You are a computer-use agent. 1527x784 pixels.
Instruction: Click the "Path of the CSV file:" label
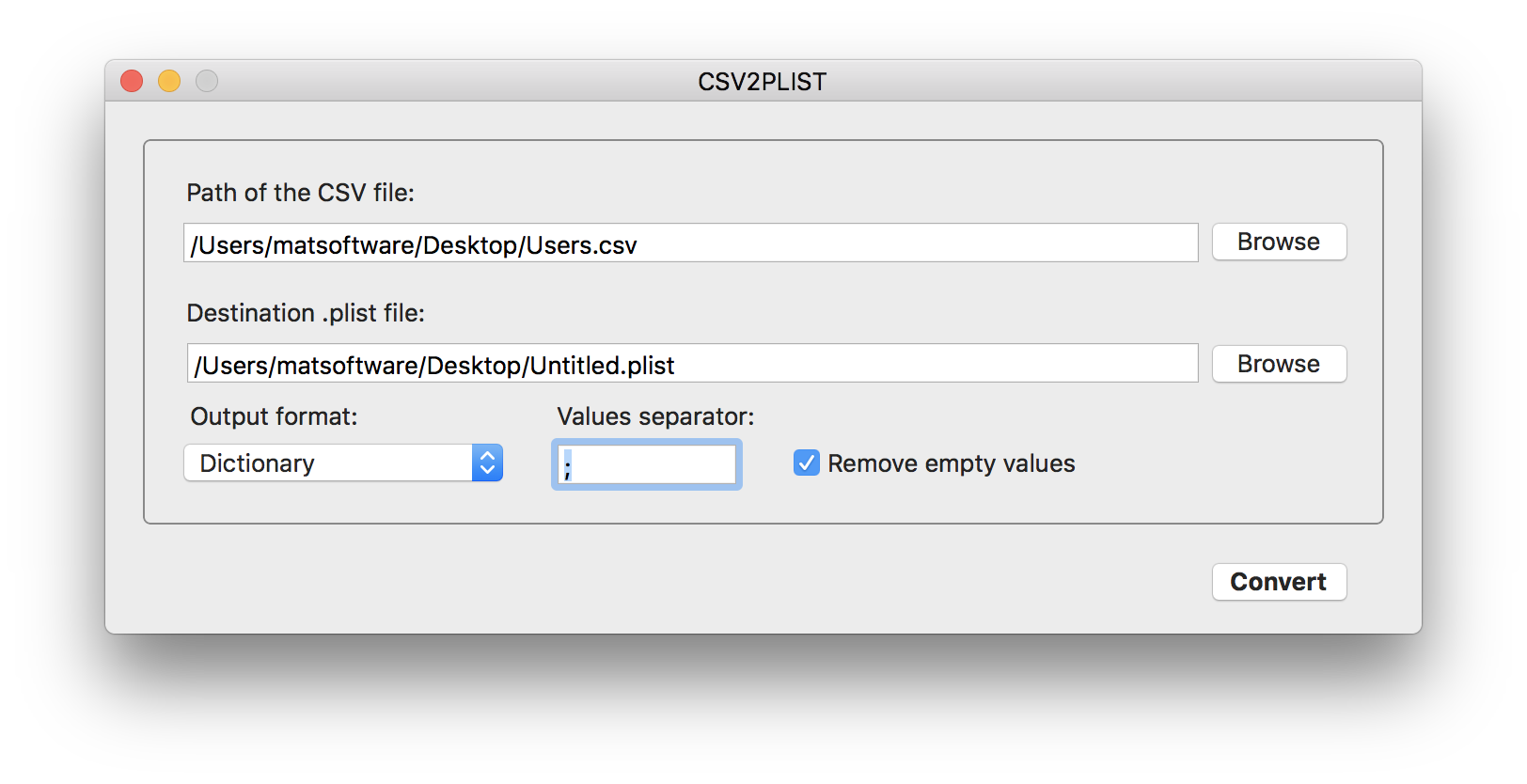point(300,193)
